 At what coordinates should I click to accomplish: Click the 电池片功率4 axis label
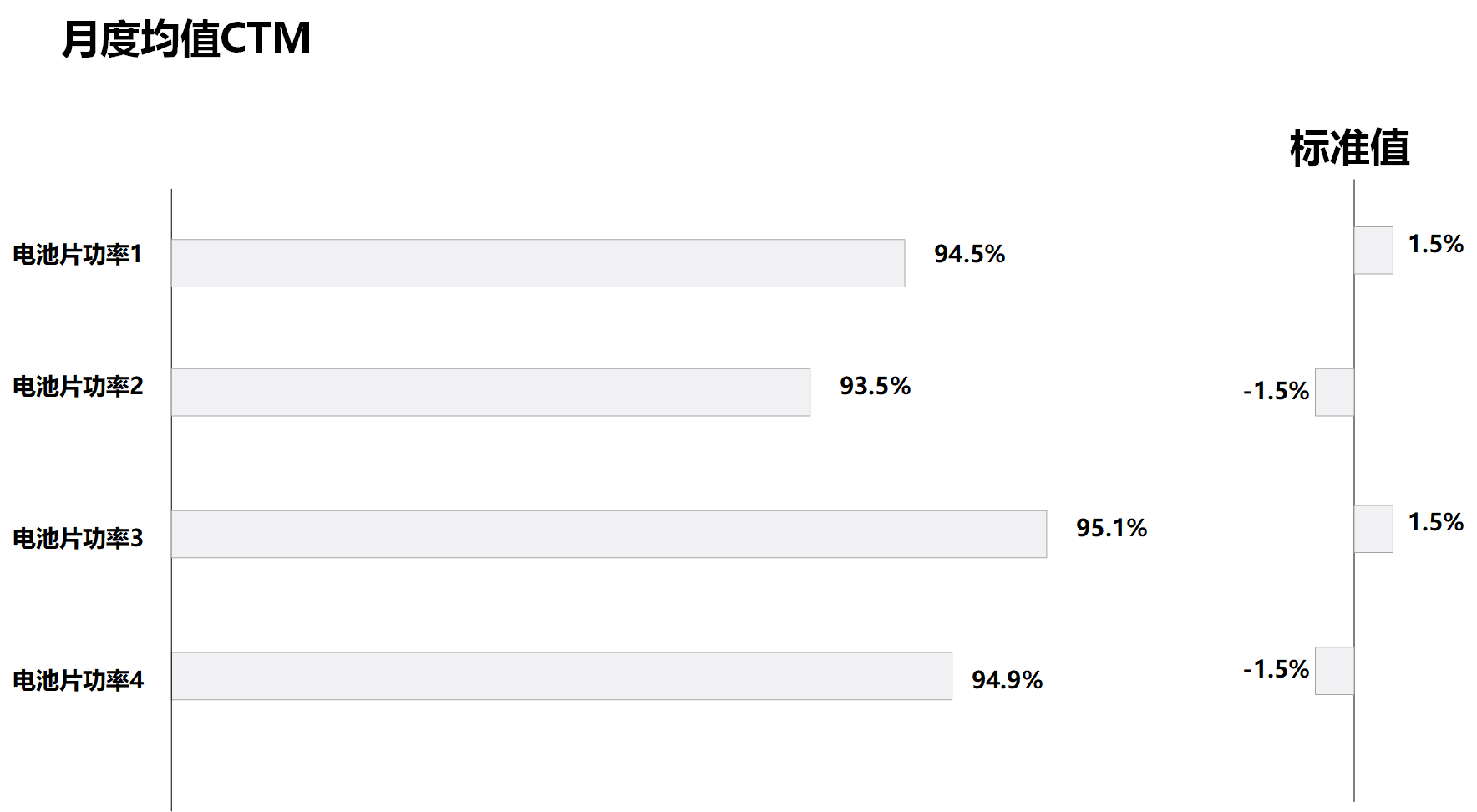(x=78, y=680)
